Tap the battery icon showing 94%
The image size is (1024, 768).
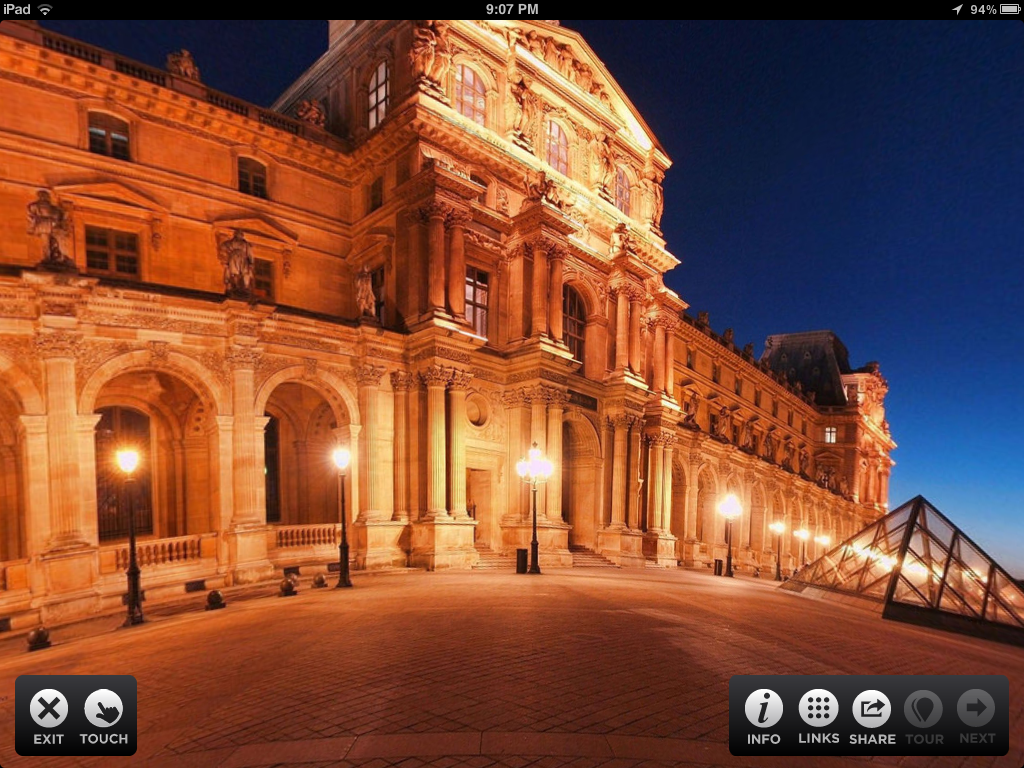pyautogui.click(x=1005, y=8)
